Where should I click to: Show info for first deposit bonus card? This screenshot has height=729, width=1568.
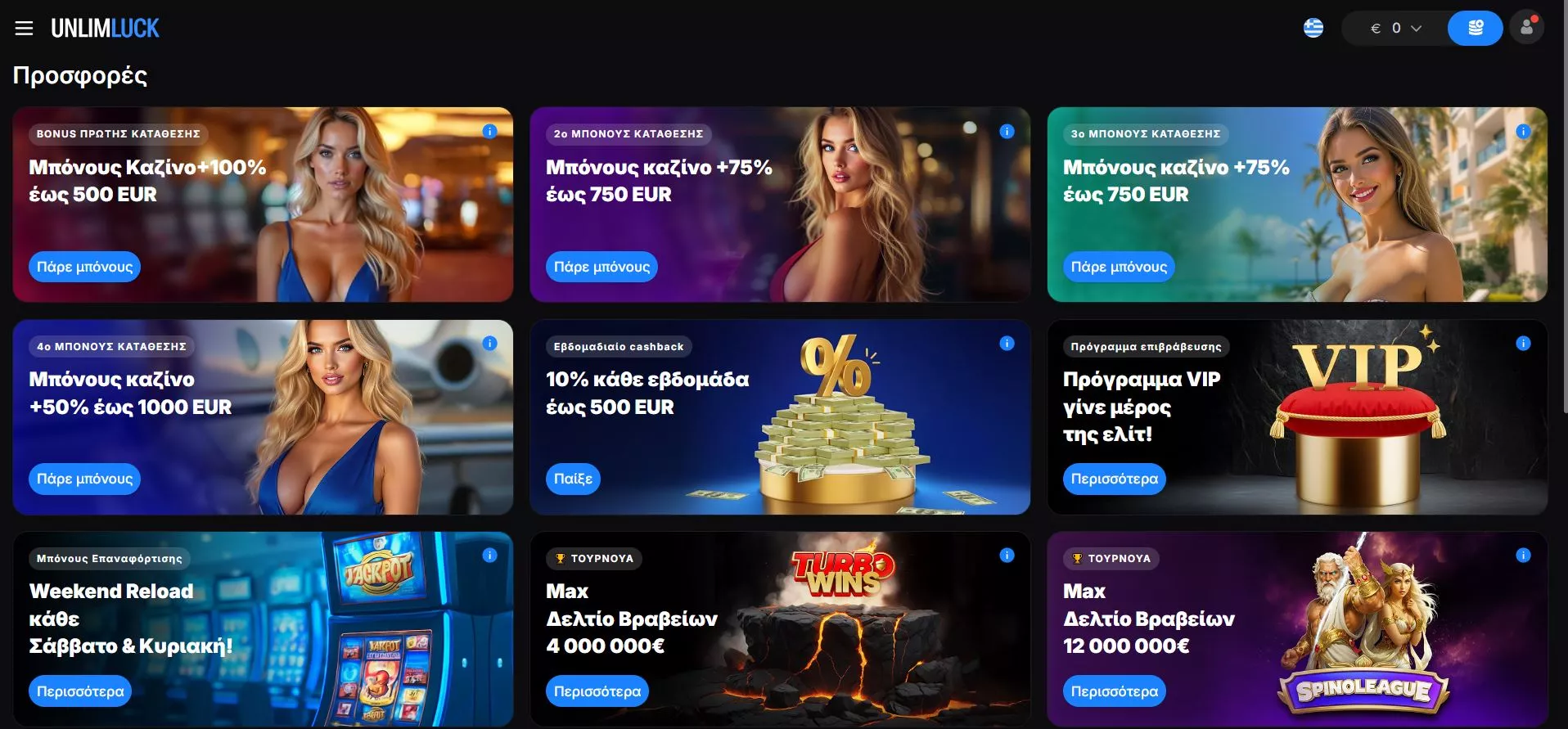click(x=489, y=131)
